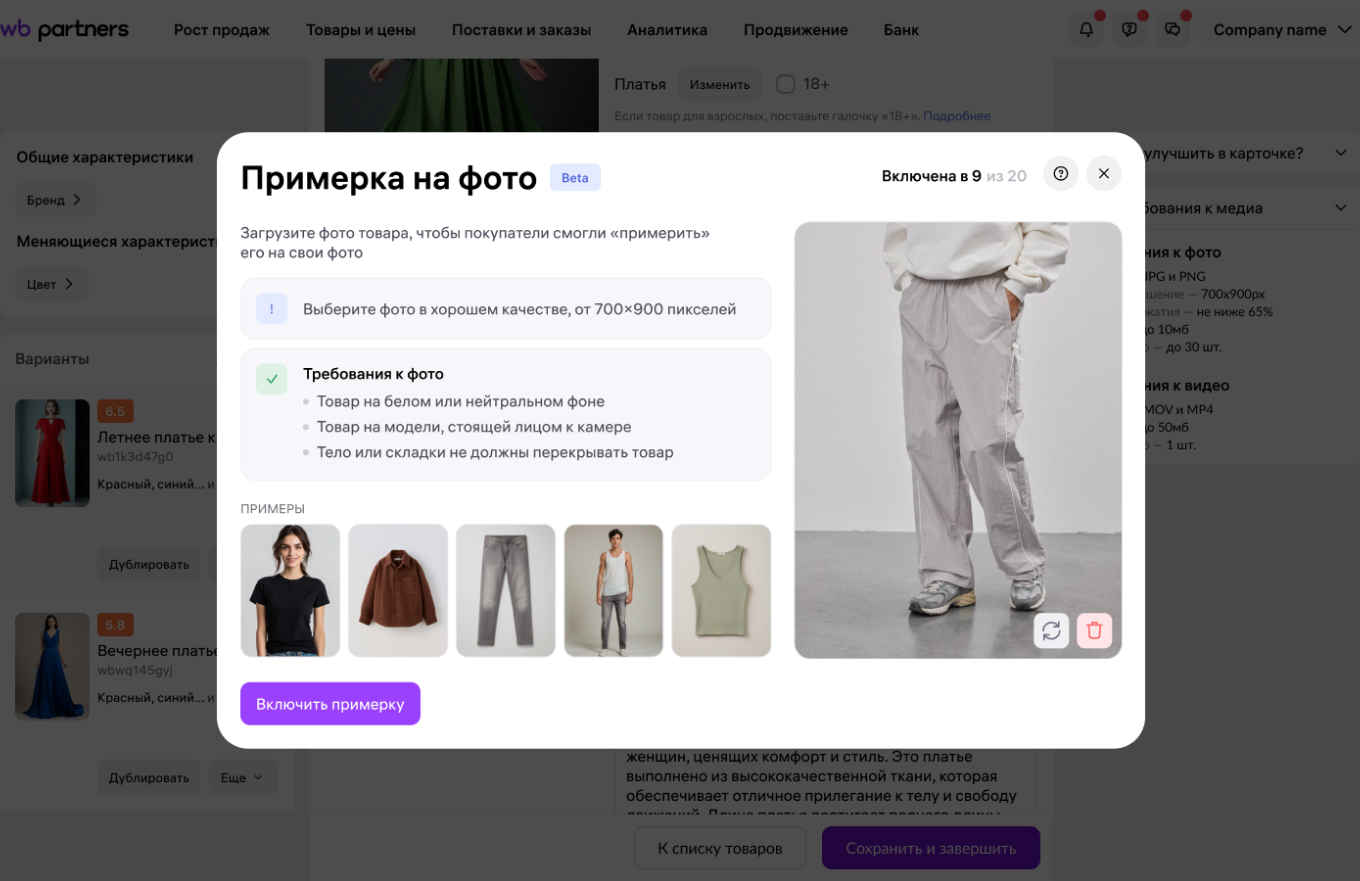This screenshot has height=881, width=1360.
Task: Delete the uploaded photo with the trash icon
Action: coord(1094,631)
